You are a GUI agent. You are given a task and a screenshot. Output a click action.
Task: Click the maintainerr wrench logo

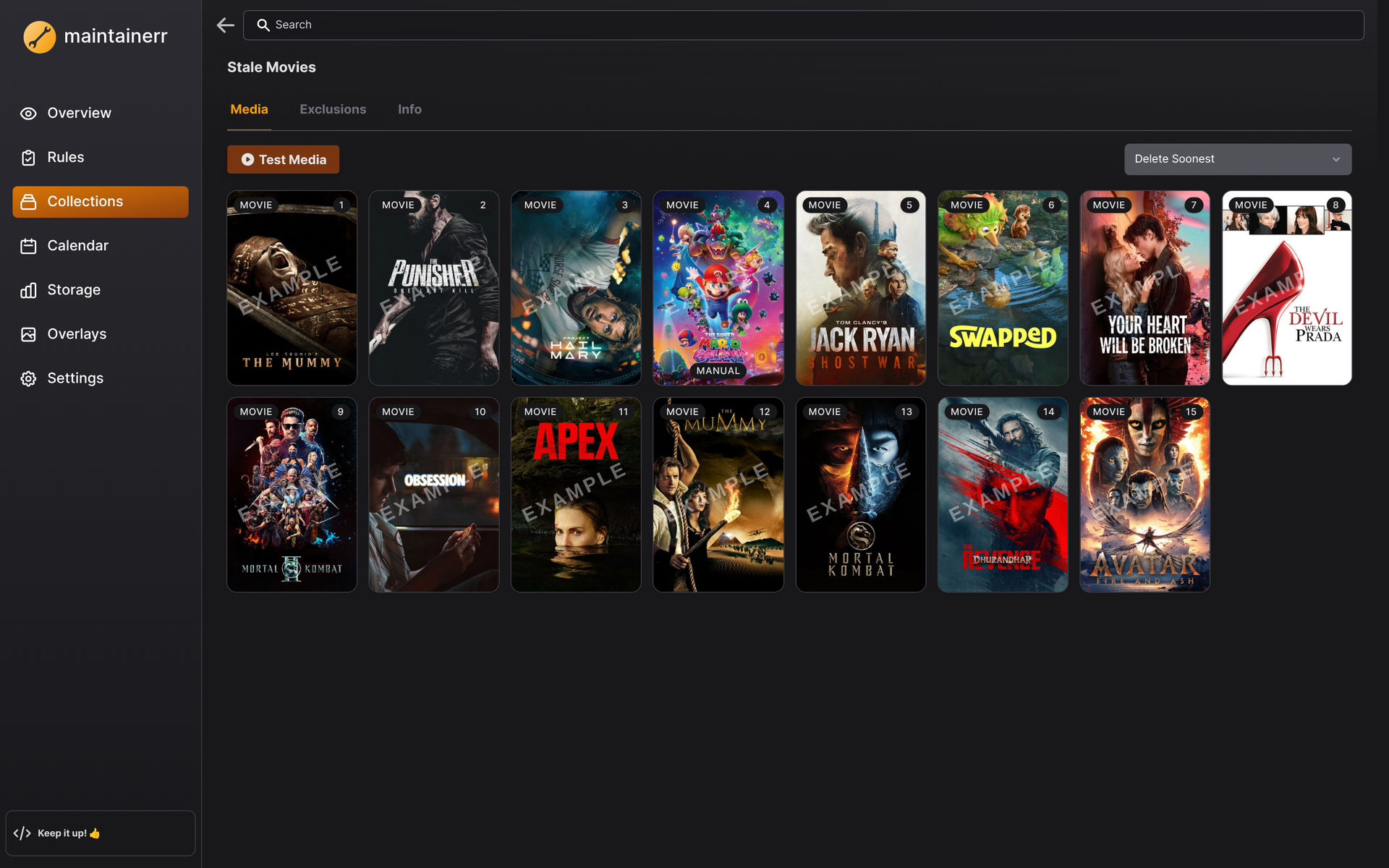pyautogui.click(x=40, y=36)
